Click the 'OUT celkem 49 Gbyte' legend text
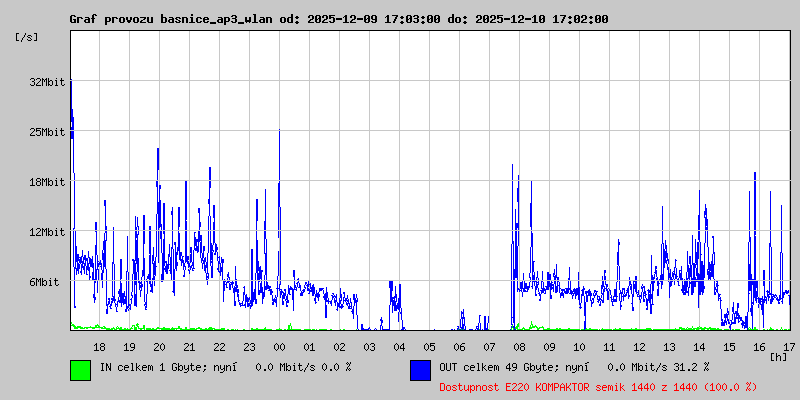Image resolution: width=800 pixels, height=400 pixels. pyautogui.click(x=496, y=367)
